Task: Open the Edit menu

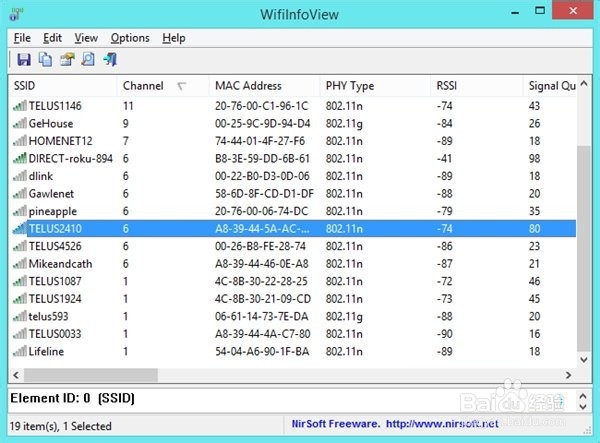Action: (x=52, y=38)
